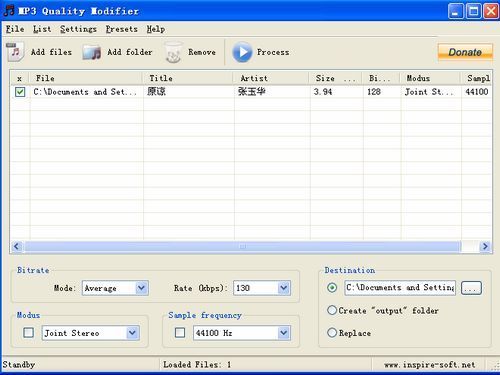Click the right arrow of horizontal scrollbar
500x375 pixels.
click(x=485, y=246)
